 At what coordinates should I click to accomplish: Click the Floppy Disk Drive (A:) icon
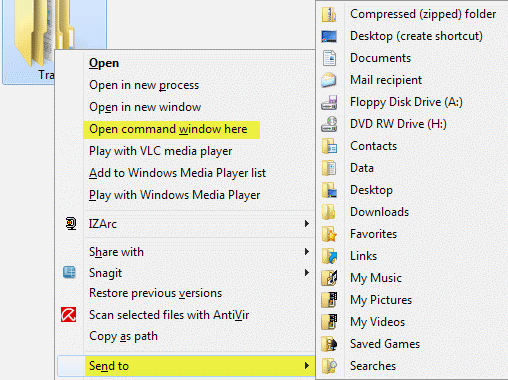[329, 102]
